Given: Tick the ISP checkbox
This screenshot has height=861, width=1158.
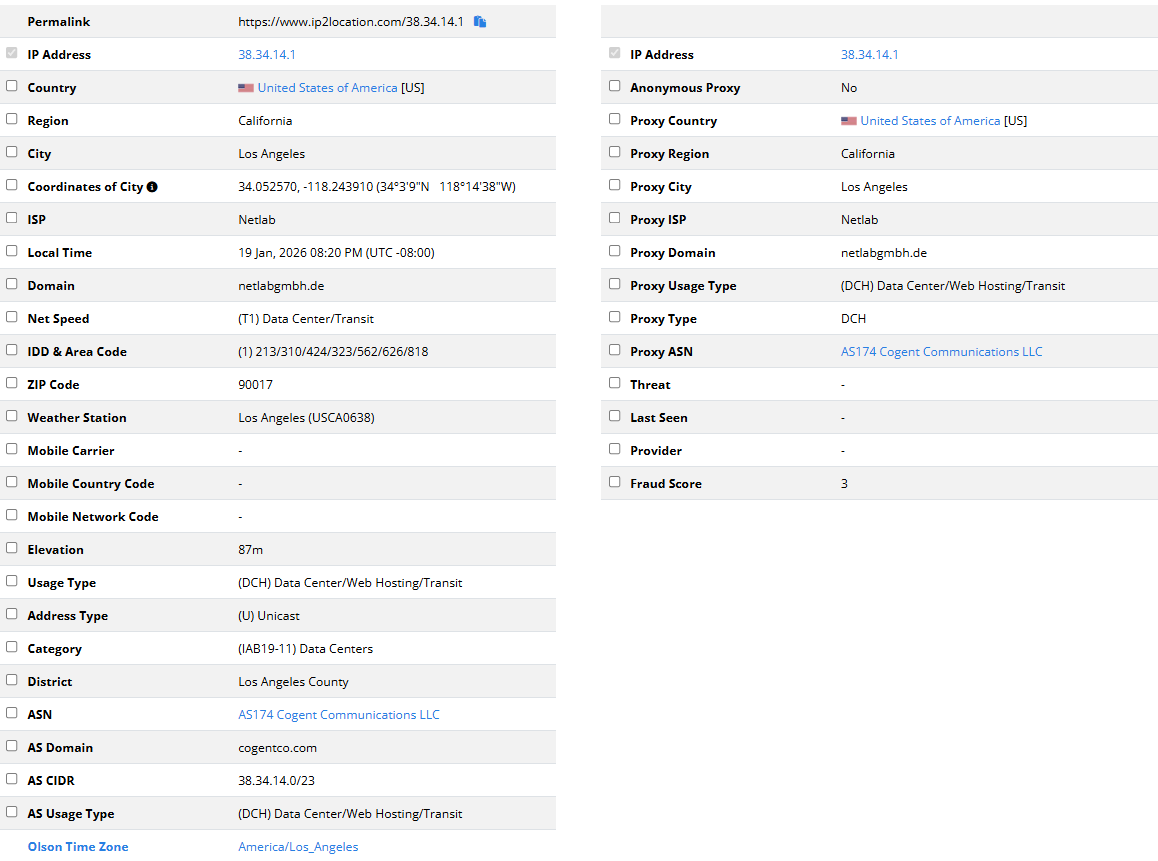Looking at the screenshot, I should pos(12,219).
